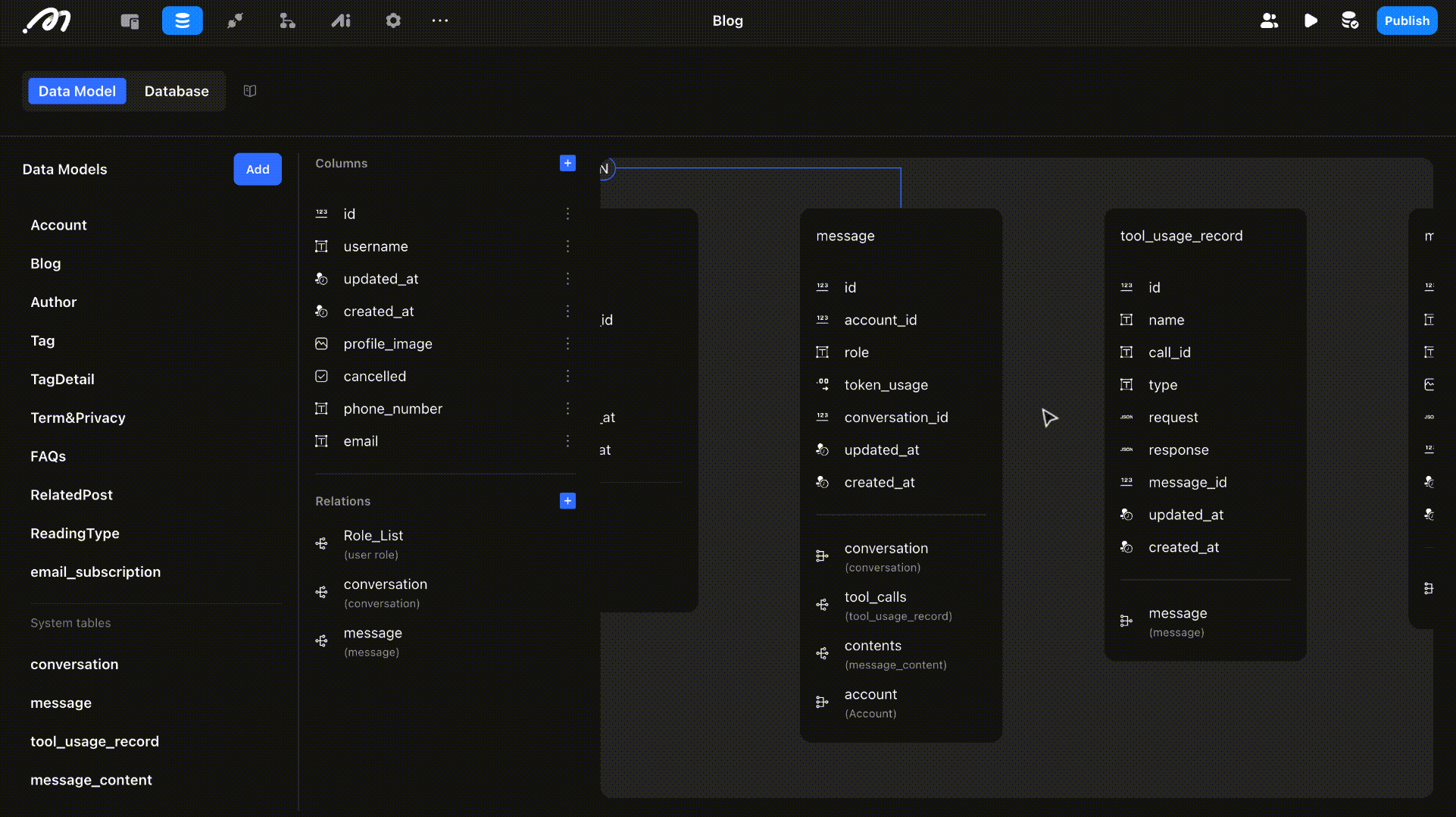This screenshot has height=817, width=1456.
Task: Click the plus icon to add a relation
Action: 567,501
